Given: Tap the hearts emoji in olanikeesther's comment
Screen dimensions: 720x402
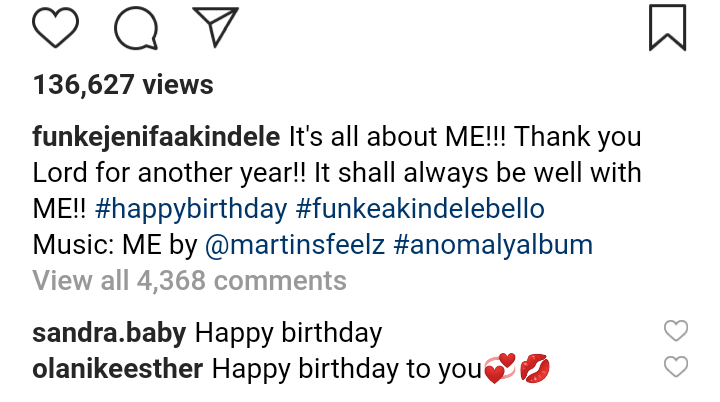Looking at the screenshot, I should tap(498, 370).
